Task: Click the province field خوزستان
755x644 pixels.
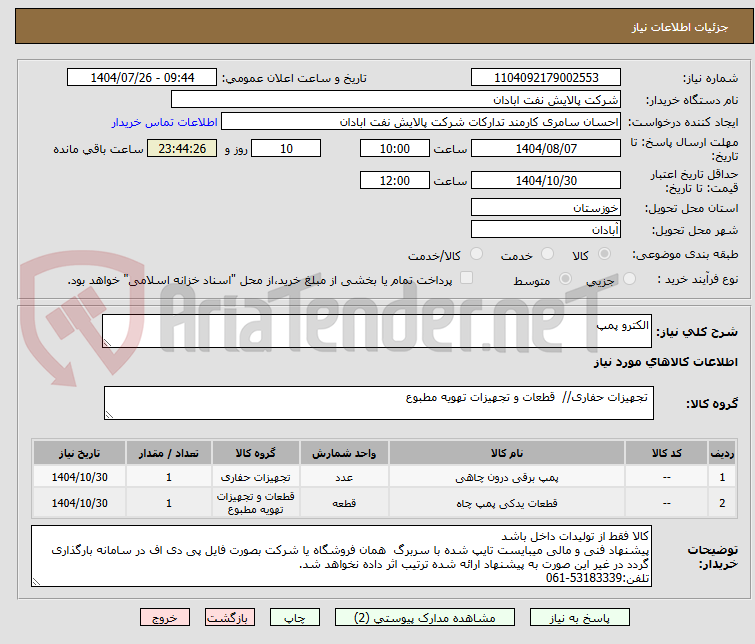Action: point(546,208)
